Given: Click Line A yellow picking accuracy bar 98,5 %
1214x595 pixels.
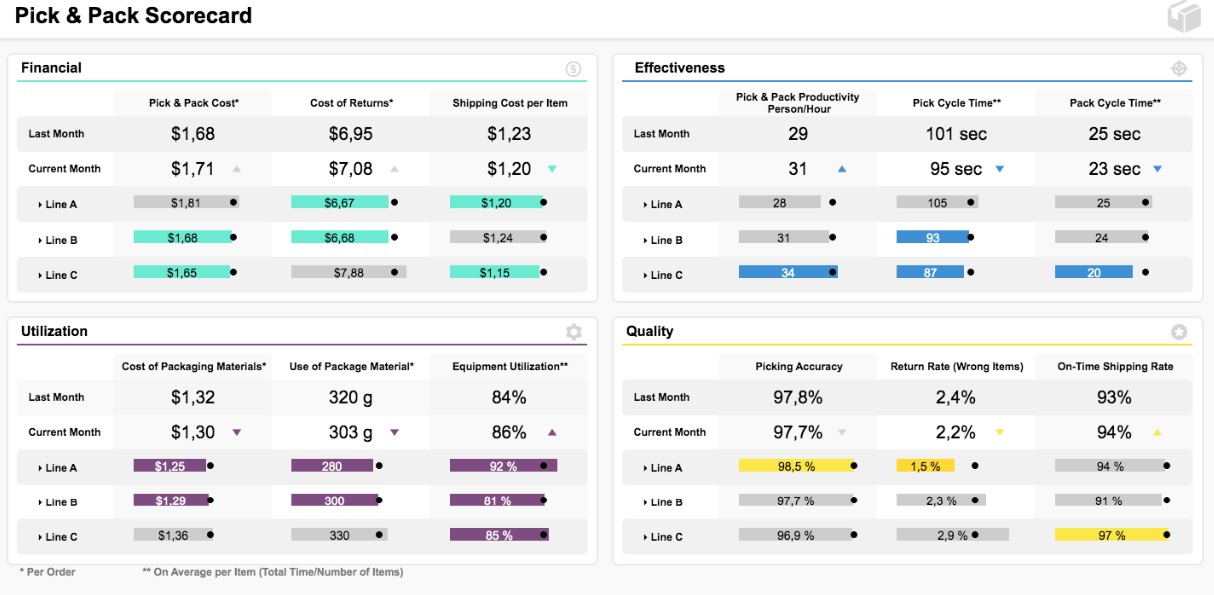Looking at the screenshot, I should (x=795, y=466).
